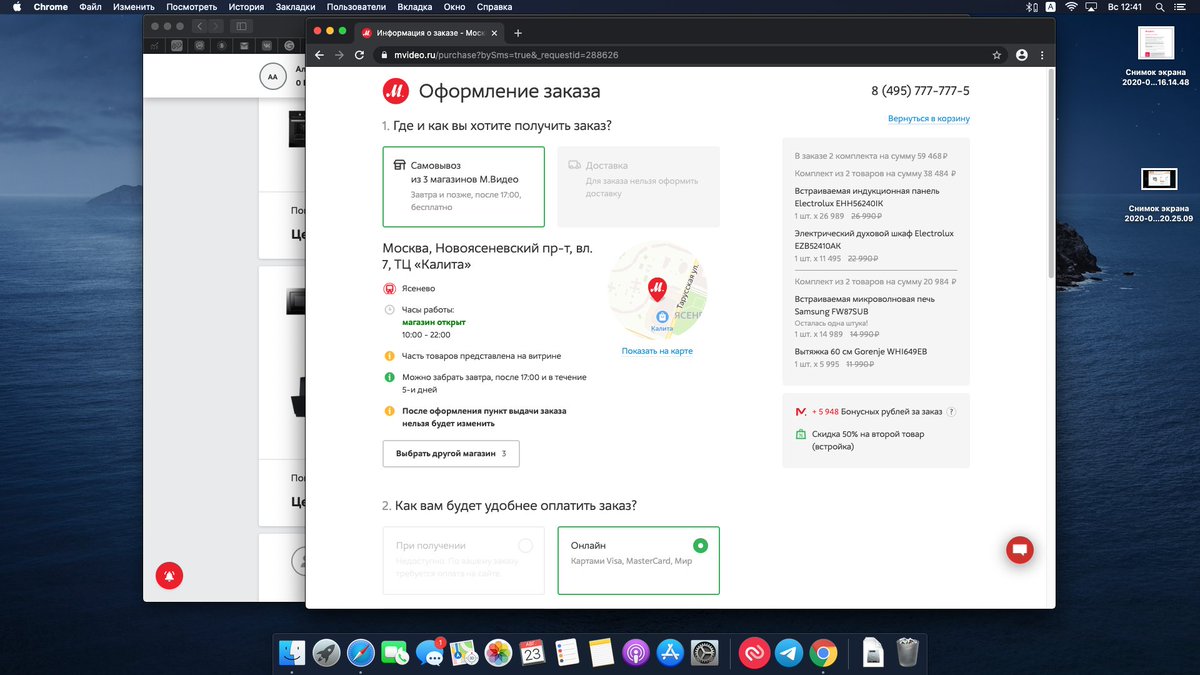Open Messages from the Dock
The image size is (1200, 675).
[430, 653]
